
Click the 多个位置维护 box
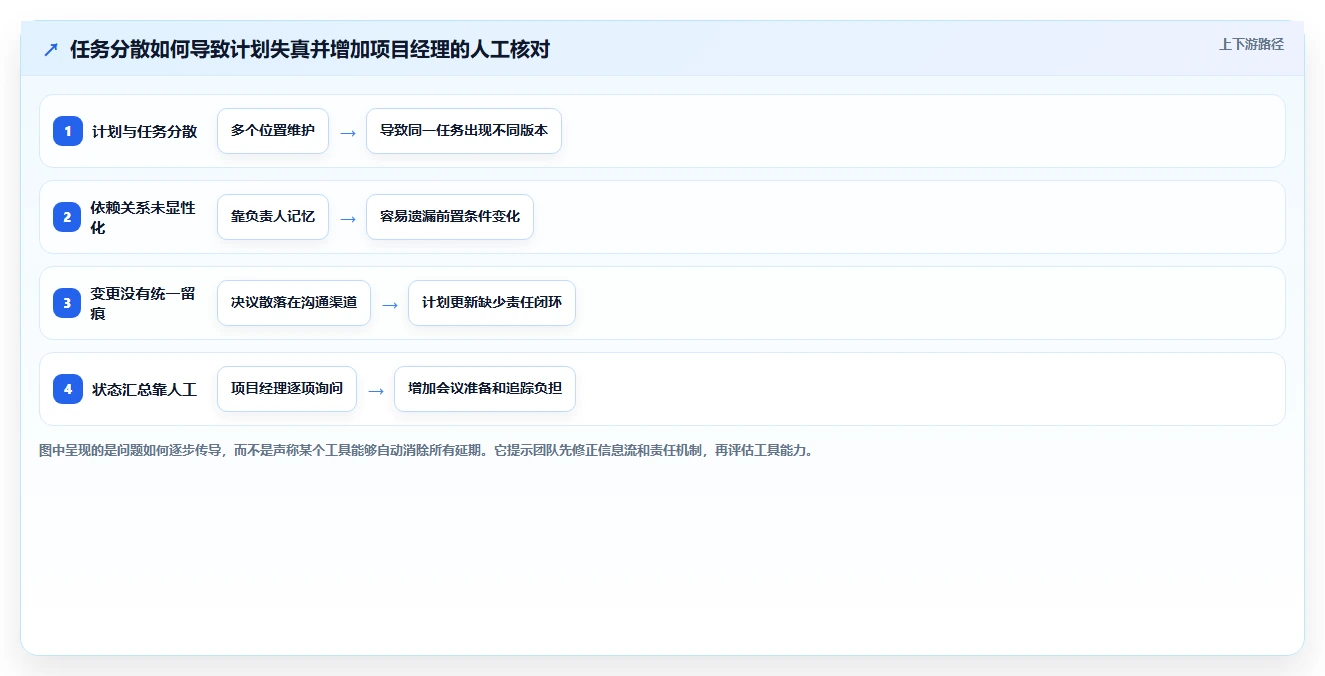273,131
